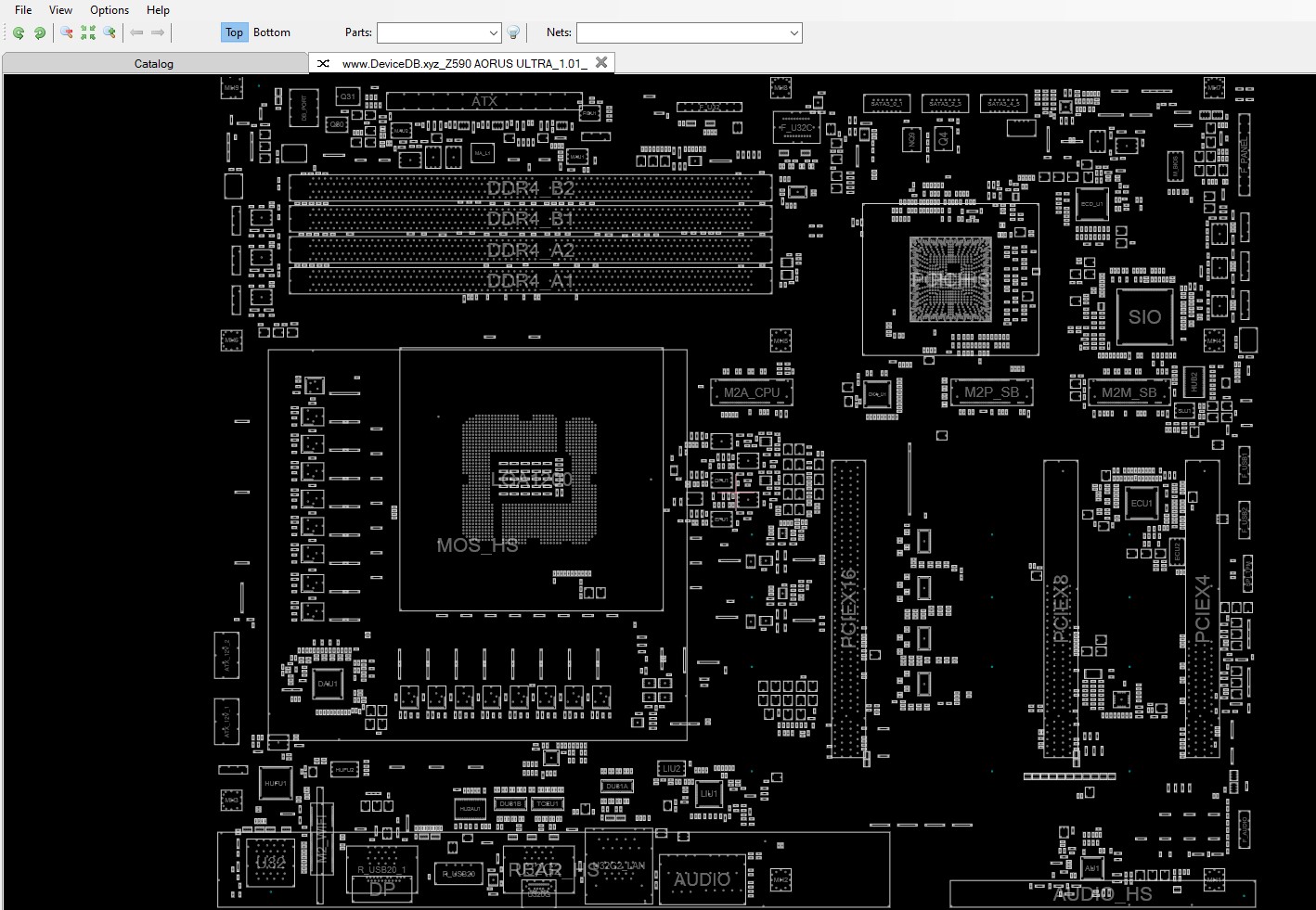
Task: Click the U32 rear connector
Action: (270, 862)
